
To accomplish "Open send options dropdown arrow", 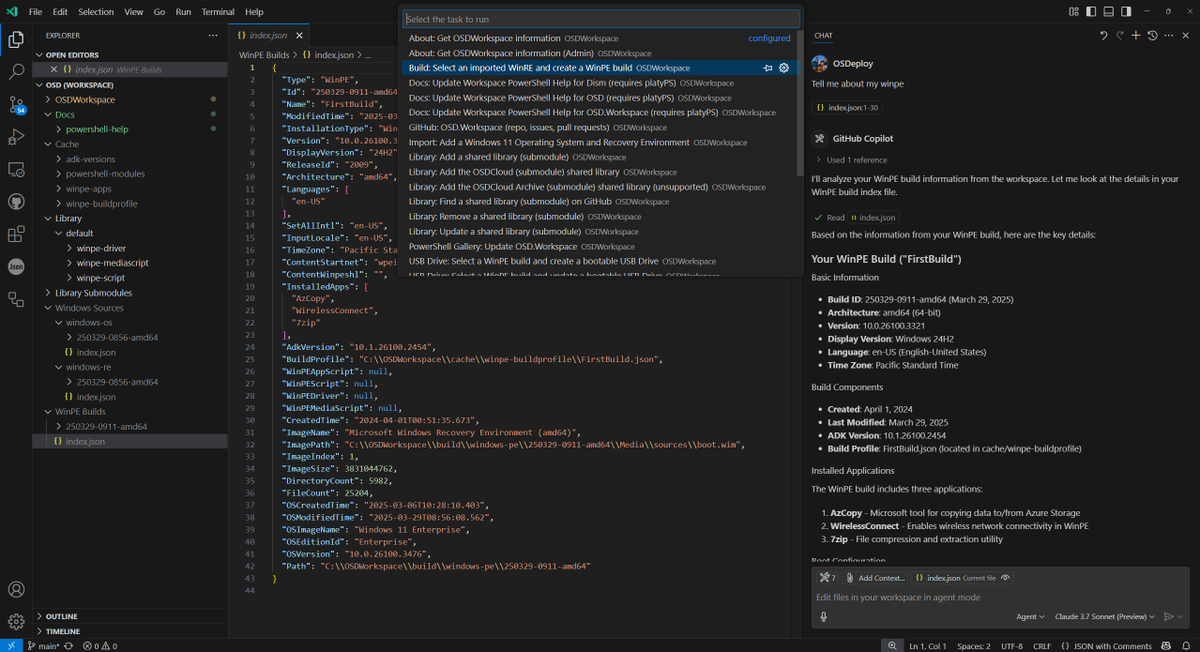I will (x=1181, y=617).
